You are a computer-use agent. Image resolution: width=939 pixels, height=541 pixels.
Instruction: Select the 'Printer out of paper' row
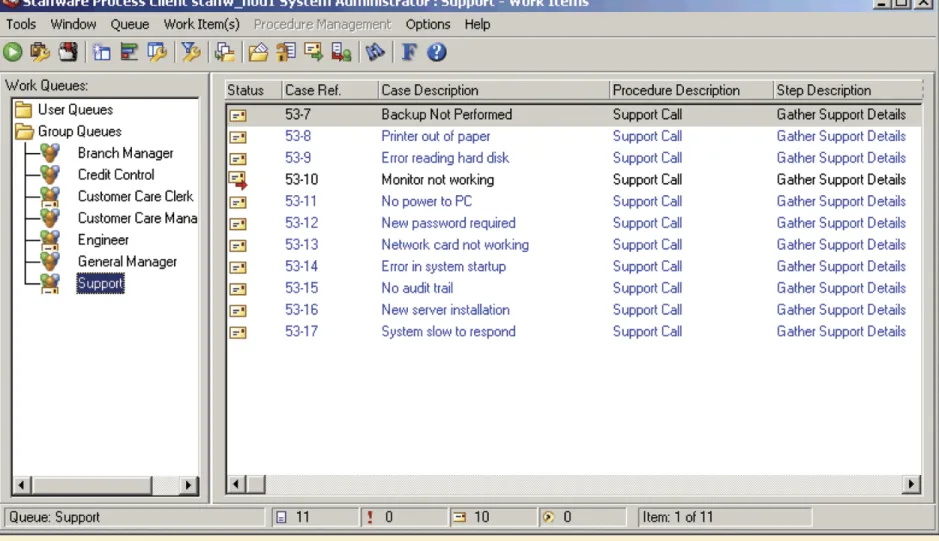point(574,137)
